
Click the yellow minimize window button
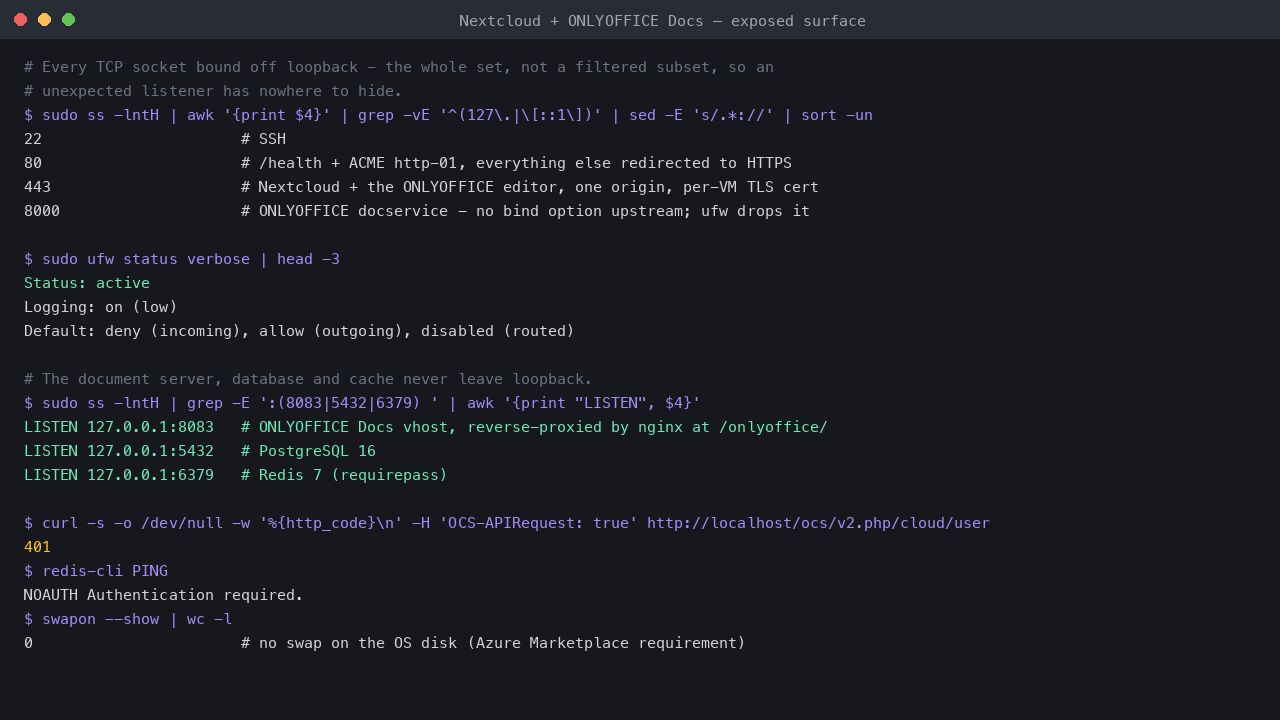tap(44, 20)
